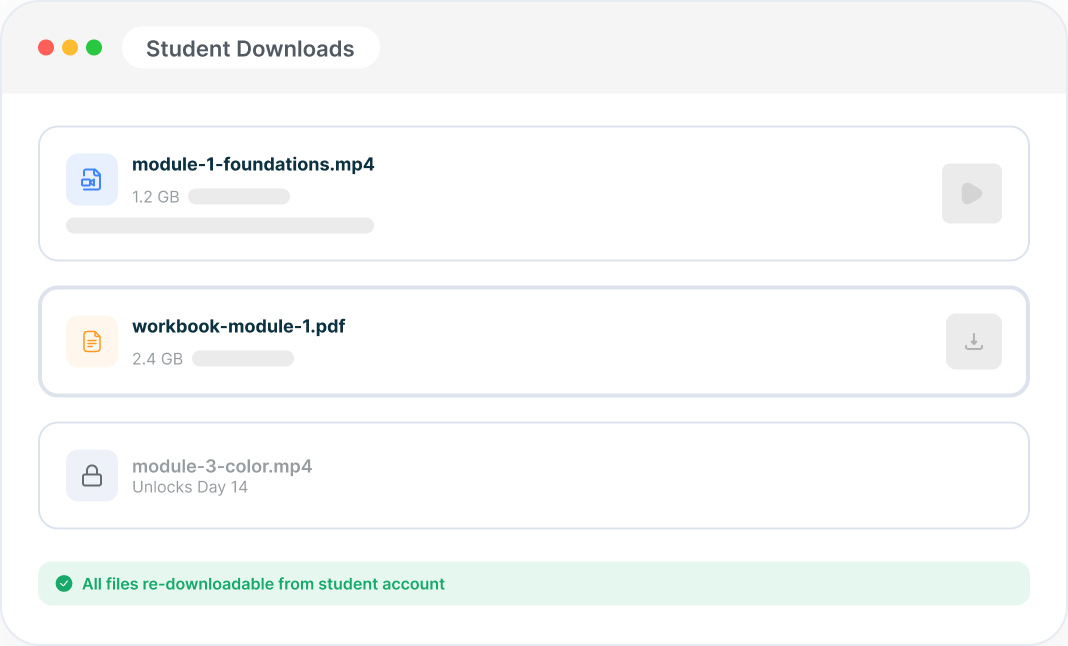Viewport: 1068px width, 646px height.
Task: Click the lock icon for module-3-color.mp4
Action: tap(92, 476)
